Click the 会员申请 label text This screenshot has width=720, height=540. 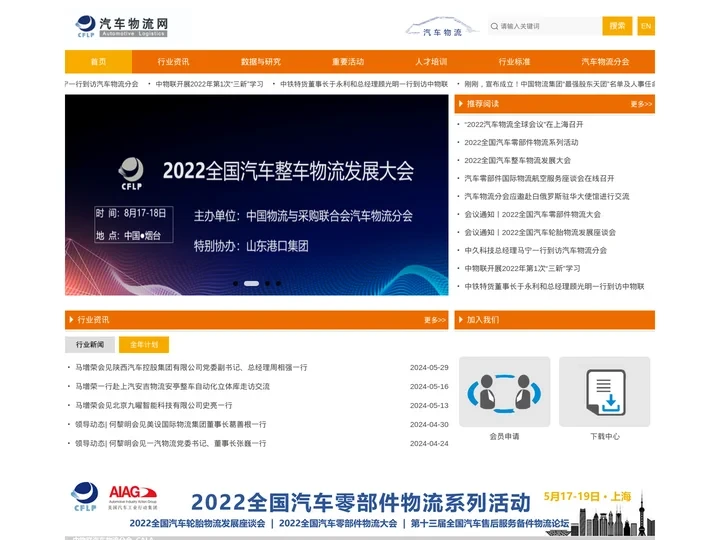[x=504, y=436]
